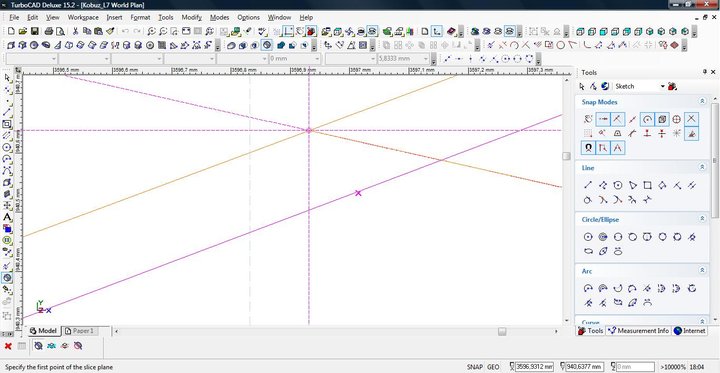Select the arrow Select tool in left toolbar

tap(7, 78)
